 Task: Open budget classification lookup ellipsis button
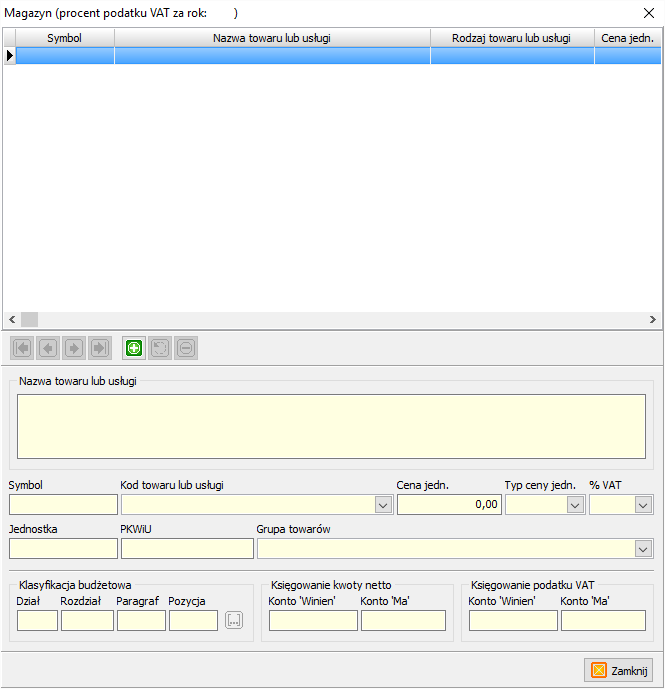pos(234,621)
